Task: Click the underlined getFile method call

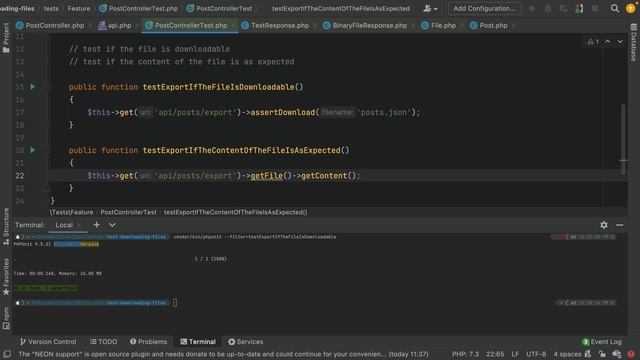Action: pos(266,176)
